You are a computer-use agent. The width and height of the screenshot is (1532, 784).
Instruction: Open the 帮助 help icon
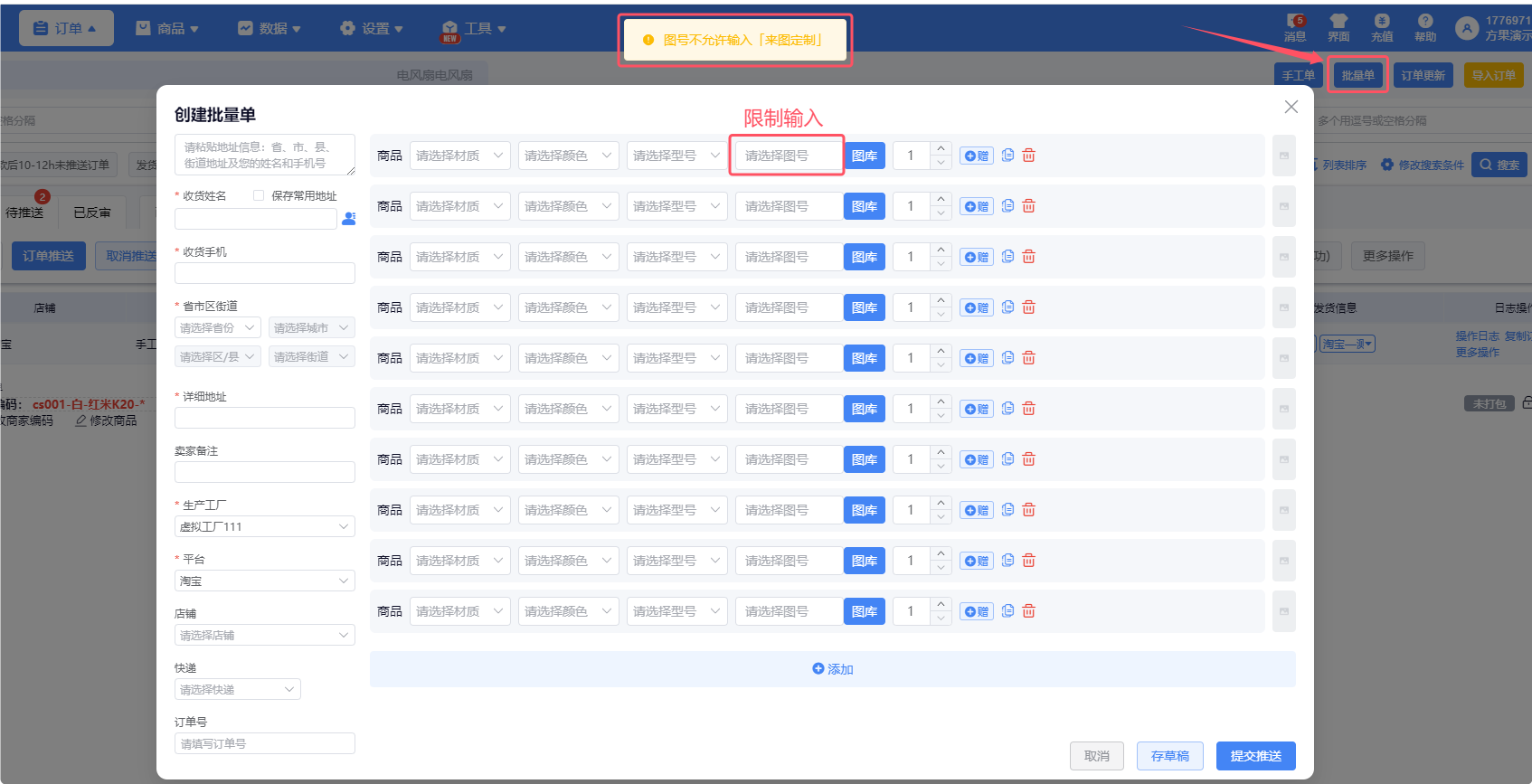(x=1425, y=27)
